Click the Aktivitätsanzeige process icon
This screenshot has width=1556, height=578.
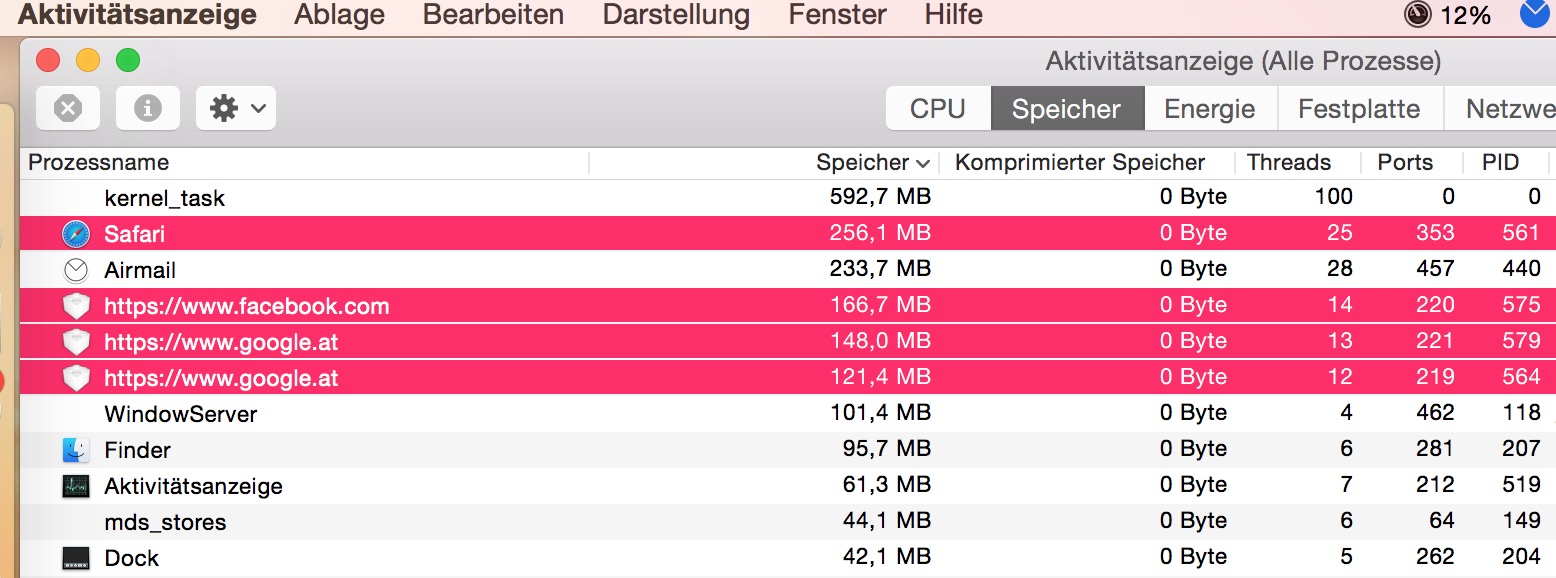[76, 486]
